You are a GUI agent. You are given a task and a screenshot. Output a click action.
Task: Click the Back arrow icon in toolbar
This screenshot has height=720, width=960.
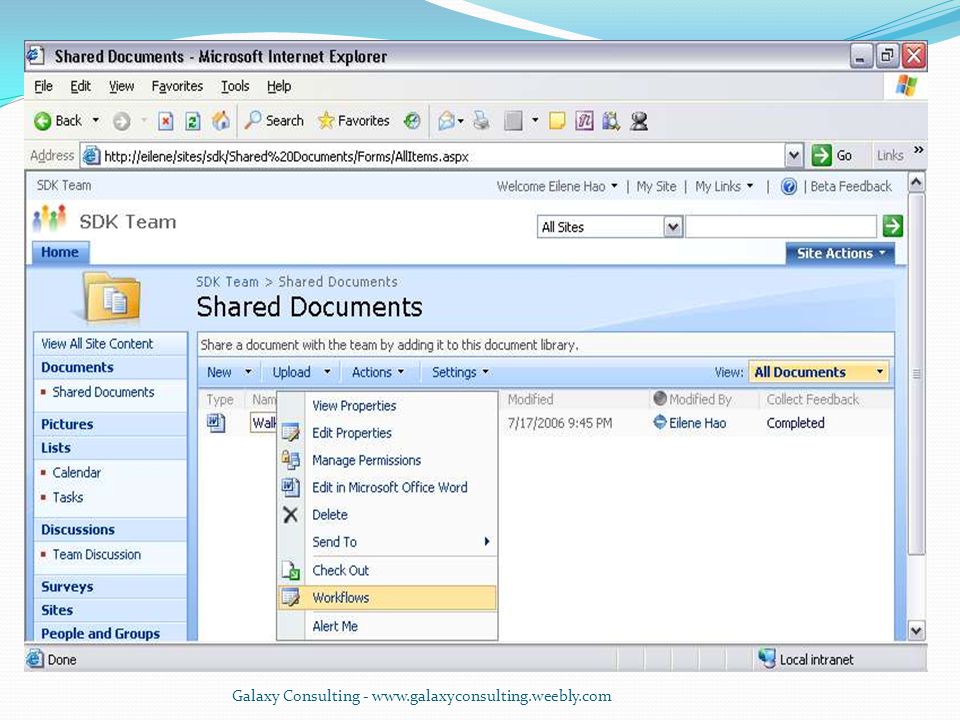pos(42,121)
